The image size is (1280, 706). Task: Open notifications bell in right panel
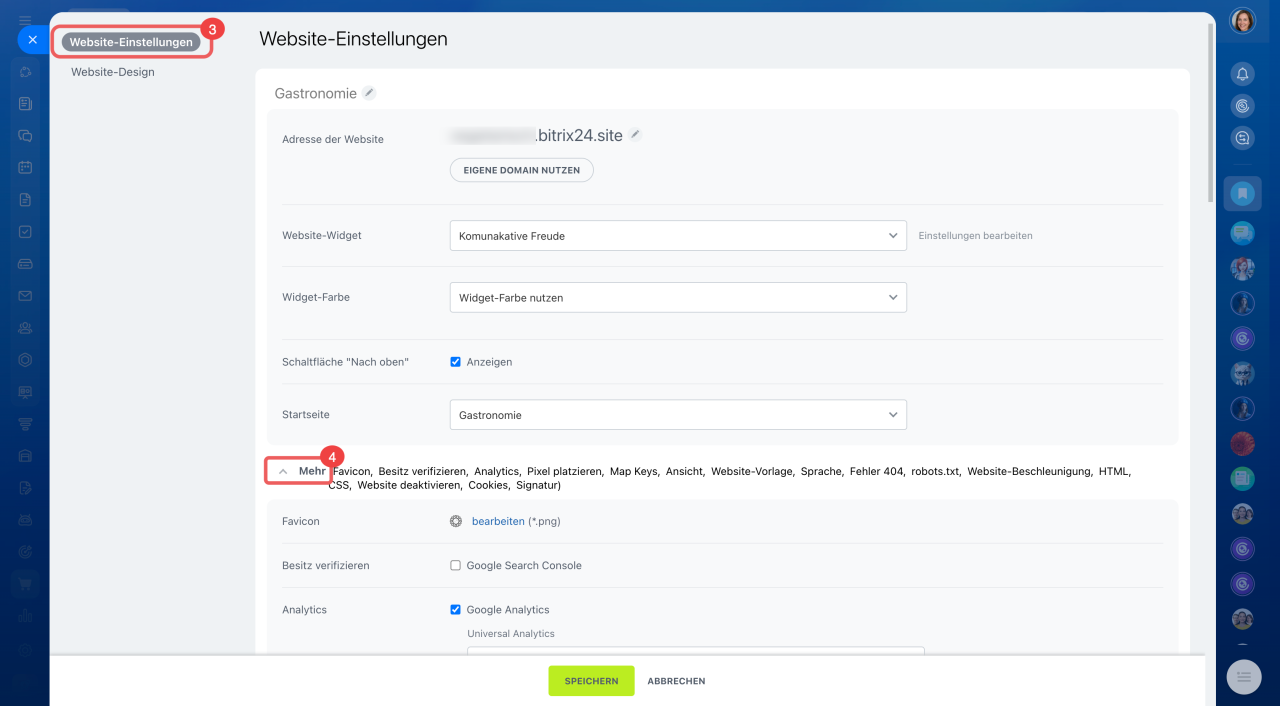pos(1242,74)
